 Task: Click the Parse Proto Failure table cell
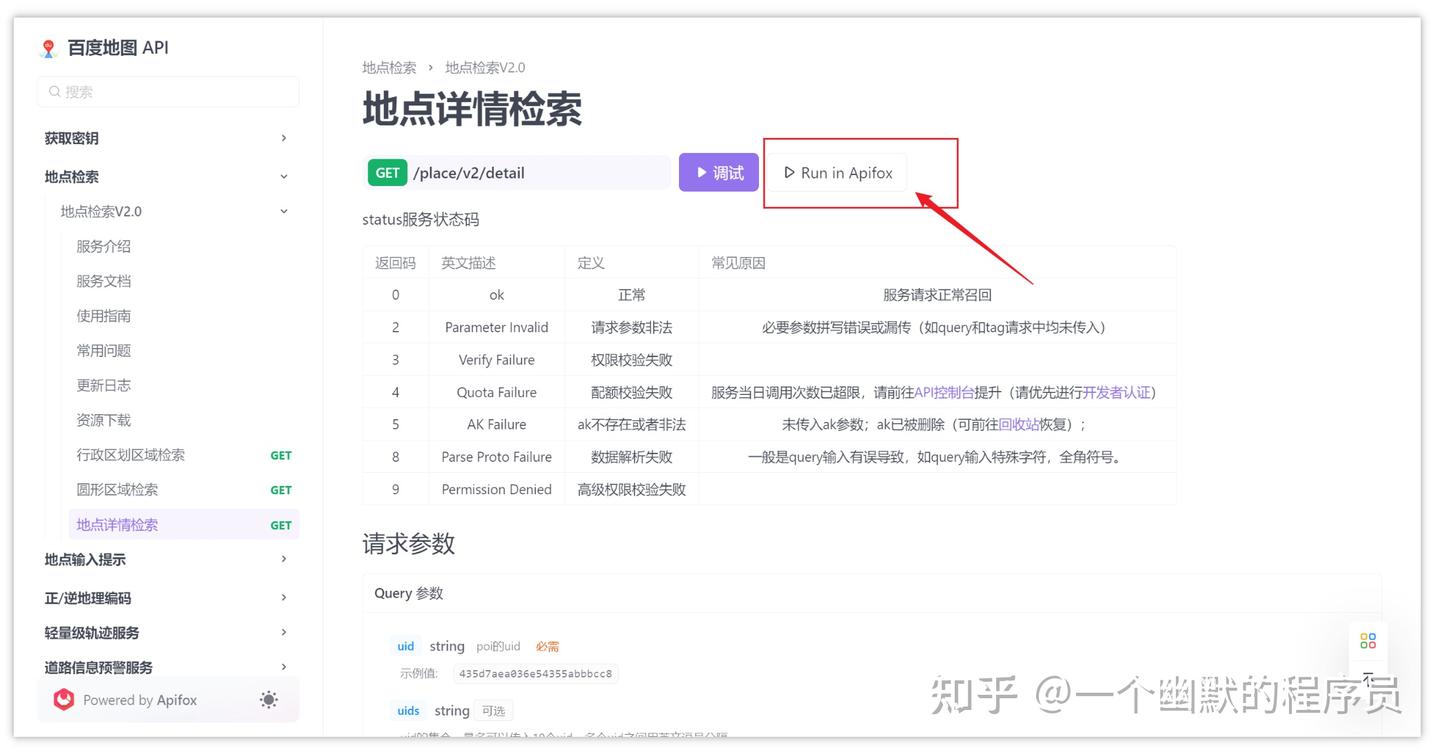pos(497,457)
